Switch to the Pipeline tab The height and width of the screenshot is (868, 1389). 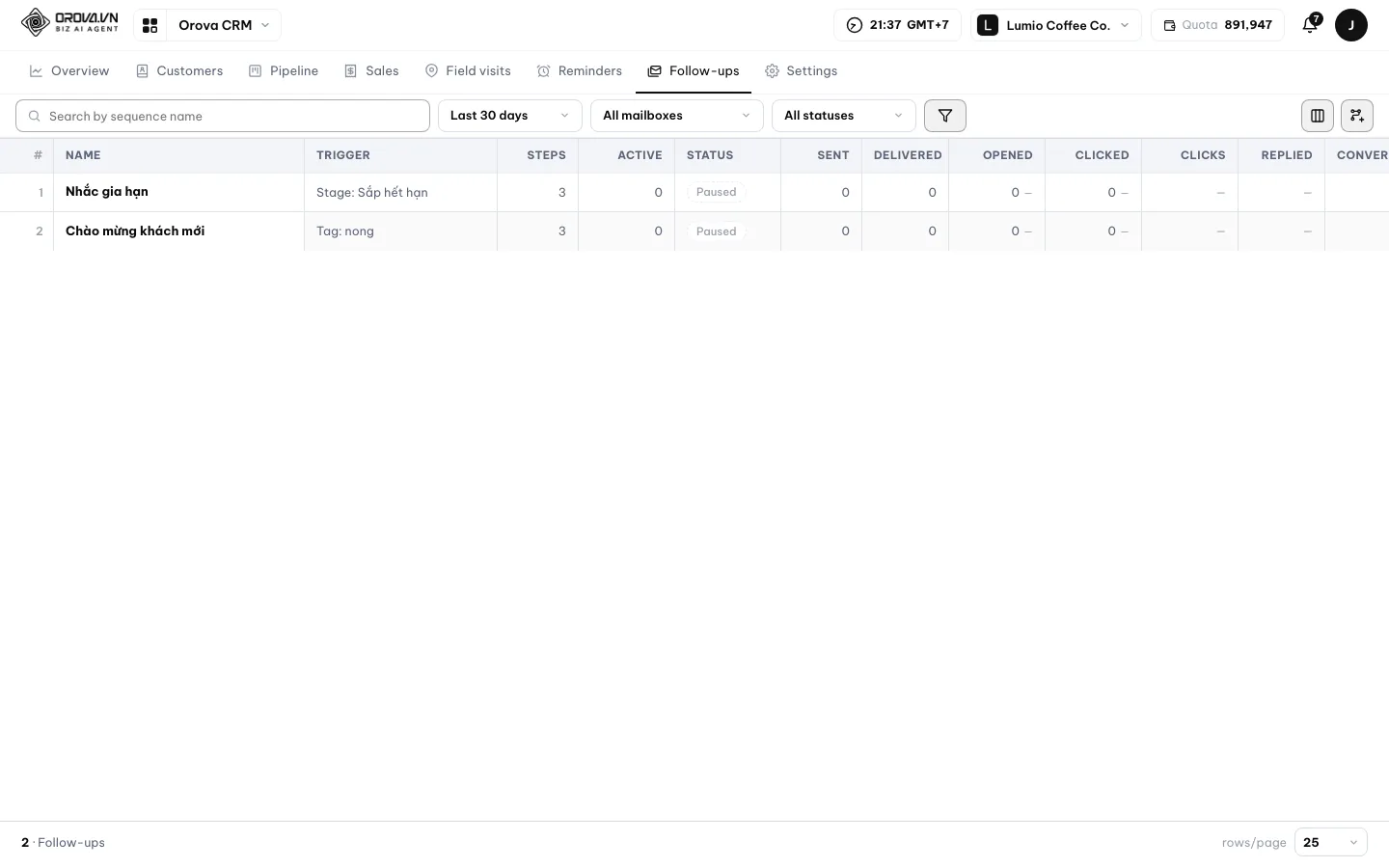284,71
